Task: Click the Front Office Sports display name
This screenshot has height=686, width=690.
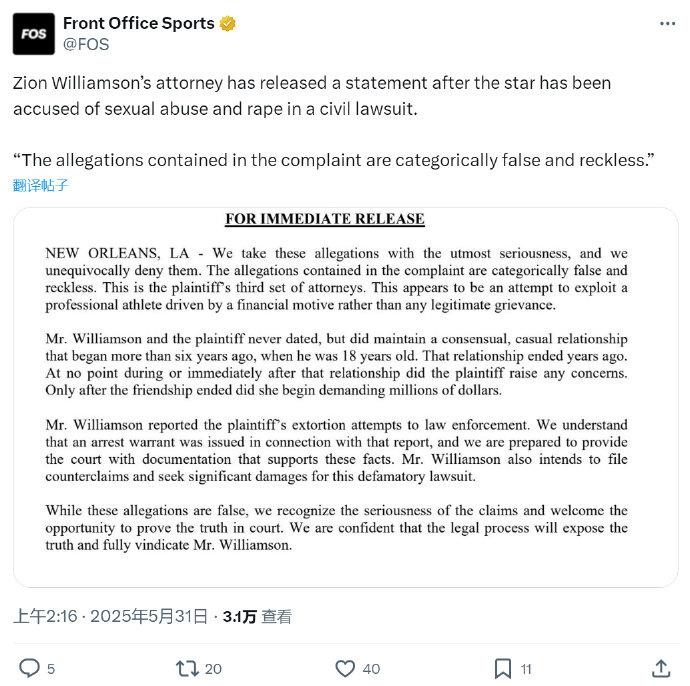Action: point(139,23)
